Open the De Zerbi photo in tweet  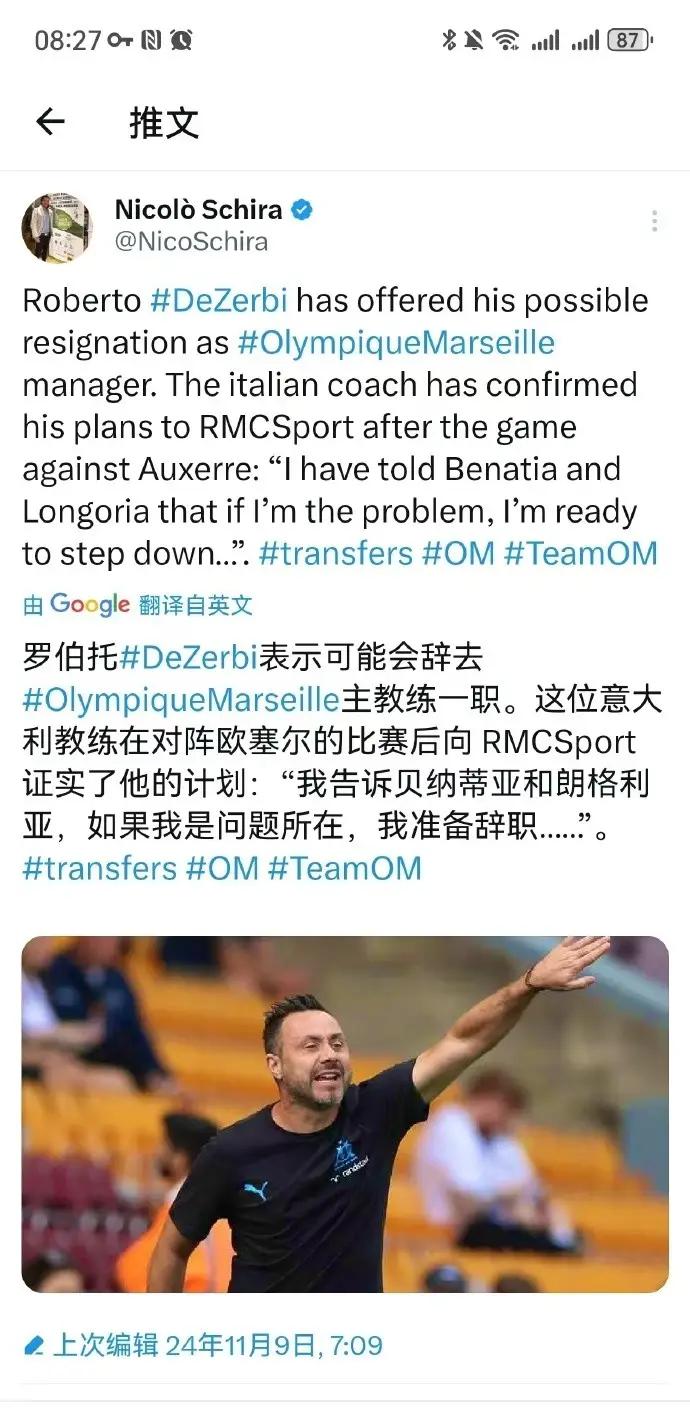click(345, 1114)
